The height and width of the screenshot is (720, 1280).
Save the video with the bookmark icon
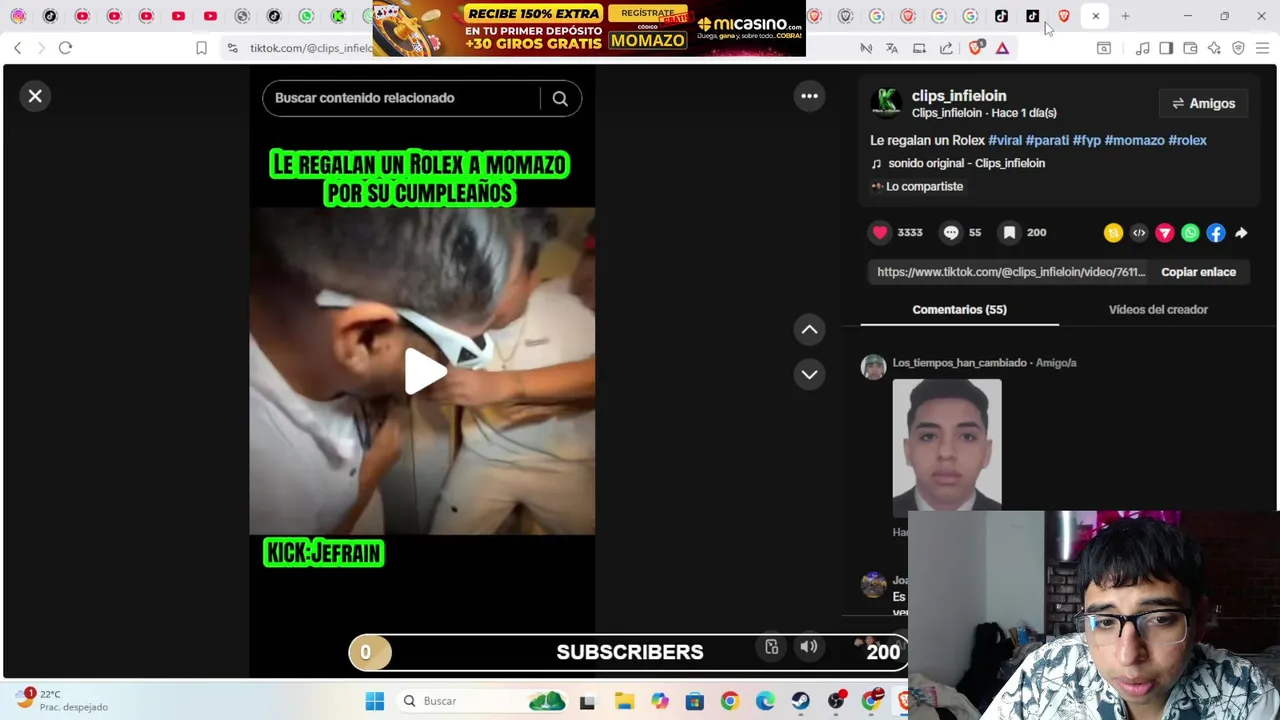pyautogui.click(x=1010, y=232)
